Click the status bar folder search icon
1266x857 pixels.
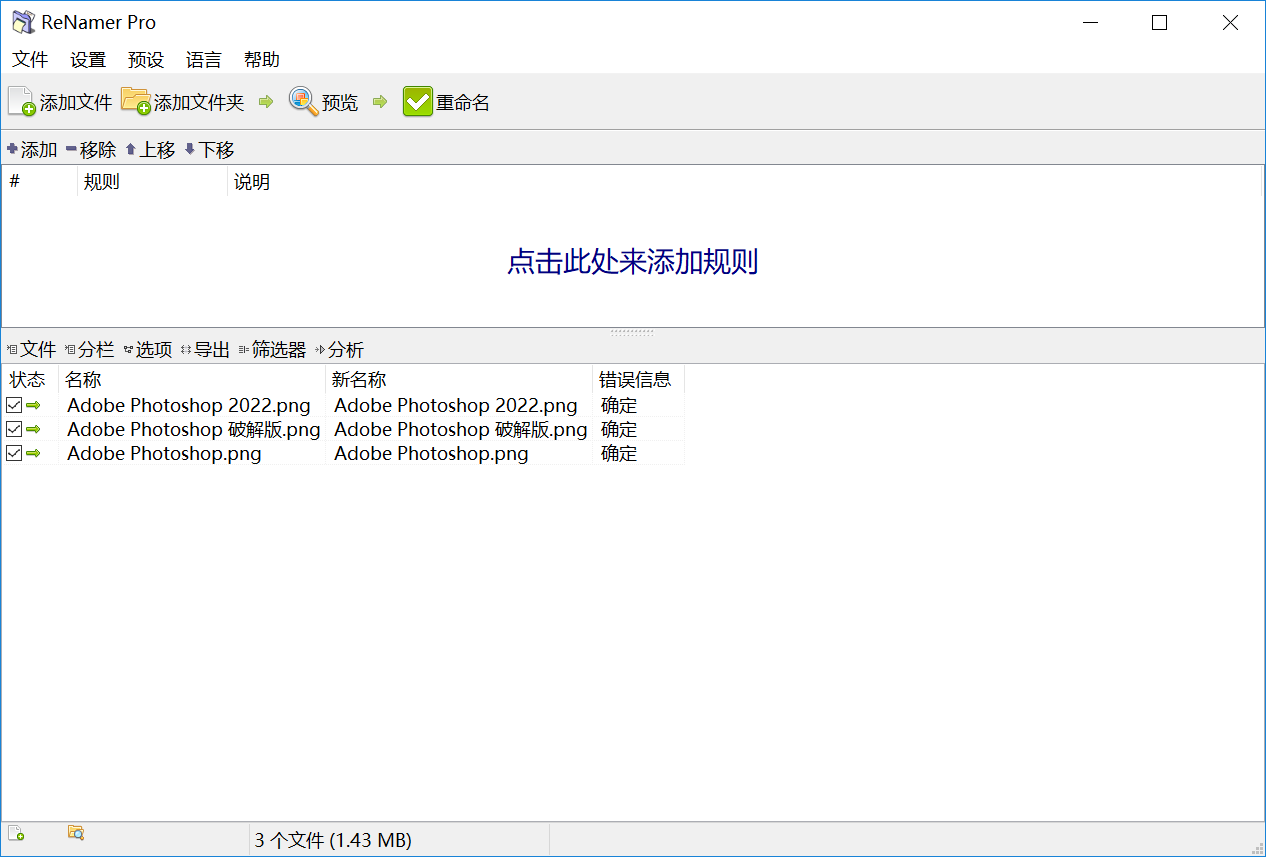pyautogui.click(x=76, y=832)
